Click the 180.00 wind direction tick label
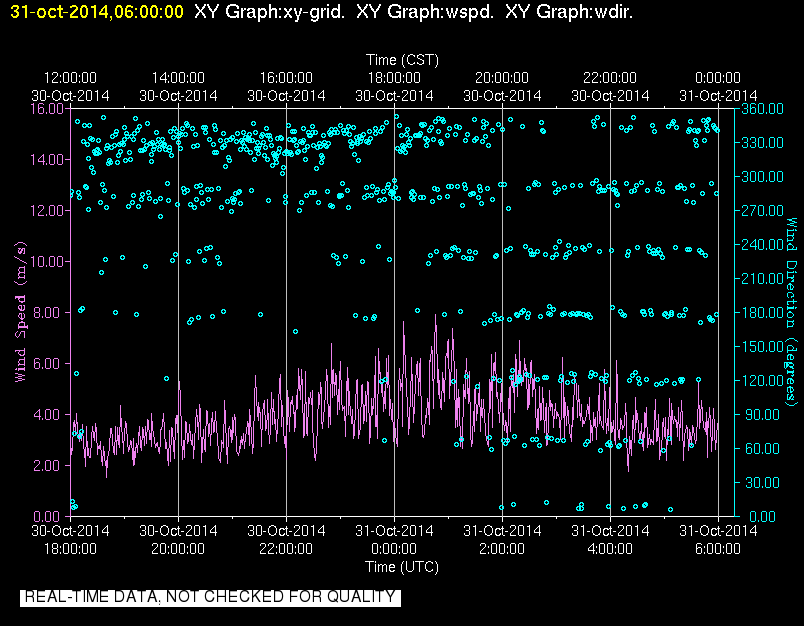 click(x=762, y=312)
